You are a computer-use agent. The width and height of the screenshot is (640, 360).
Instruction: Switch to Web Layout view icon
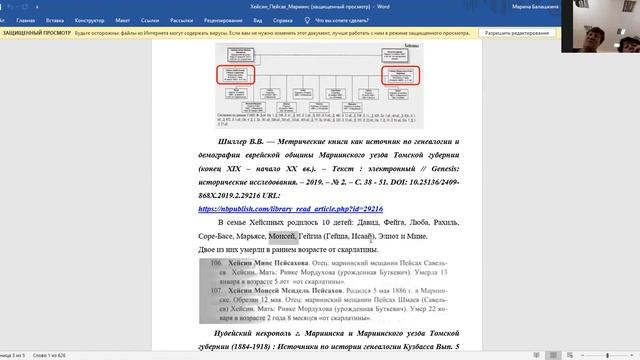(570, 356)
